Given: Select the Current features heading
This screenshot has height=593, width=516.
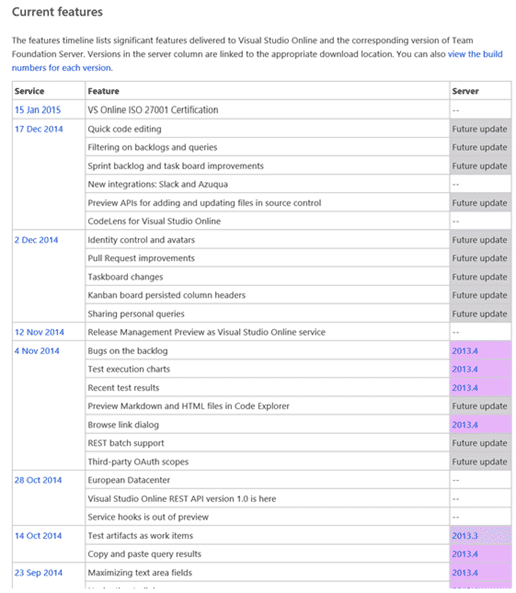Looking at the screenshot, I should tap(57, 12).
